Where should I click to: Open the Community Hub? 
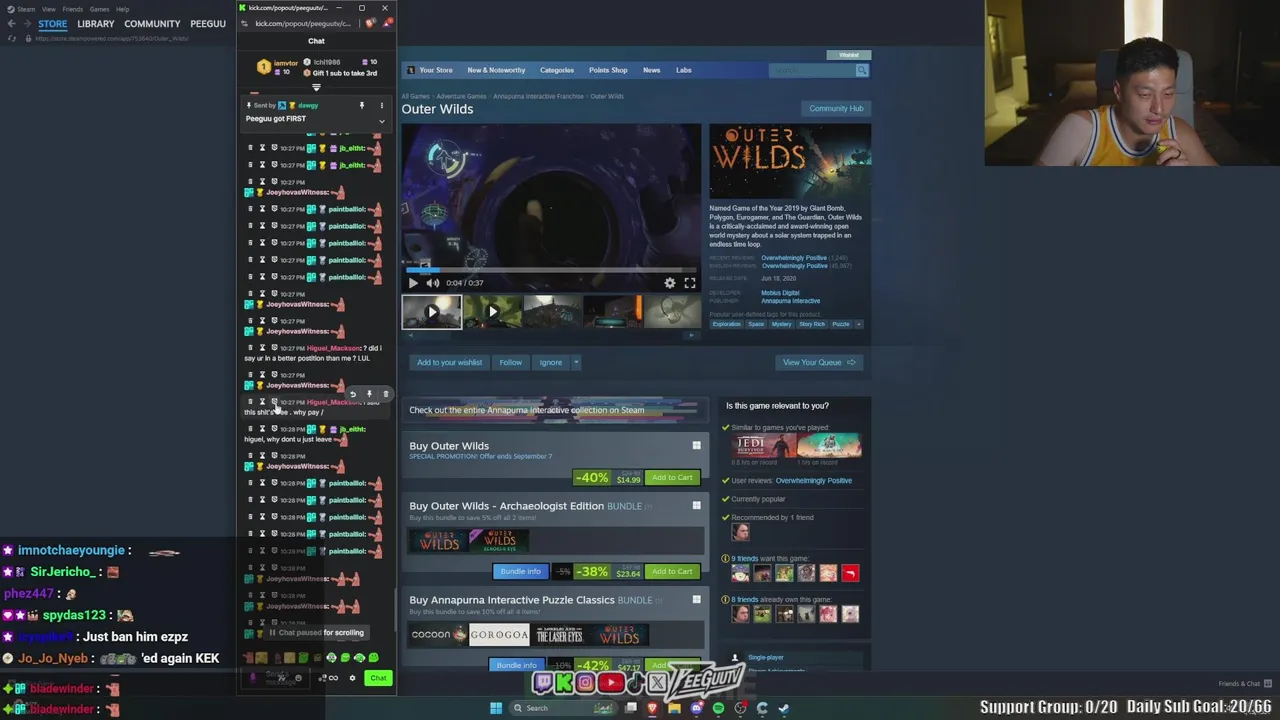pyautogui.click(x=836, y=108)
